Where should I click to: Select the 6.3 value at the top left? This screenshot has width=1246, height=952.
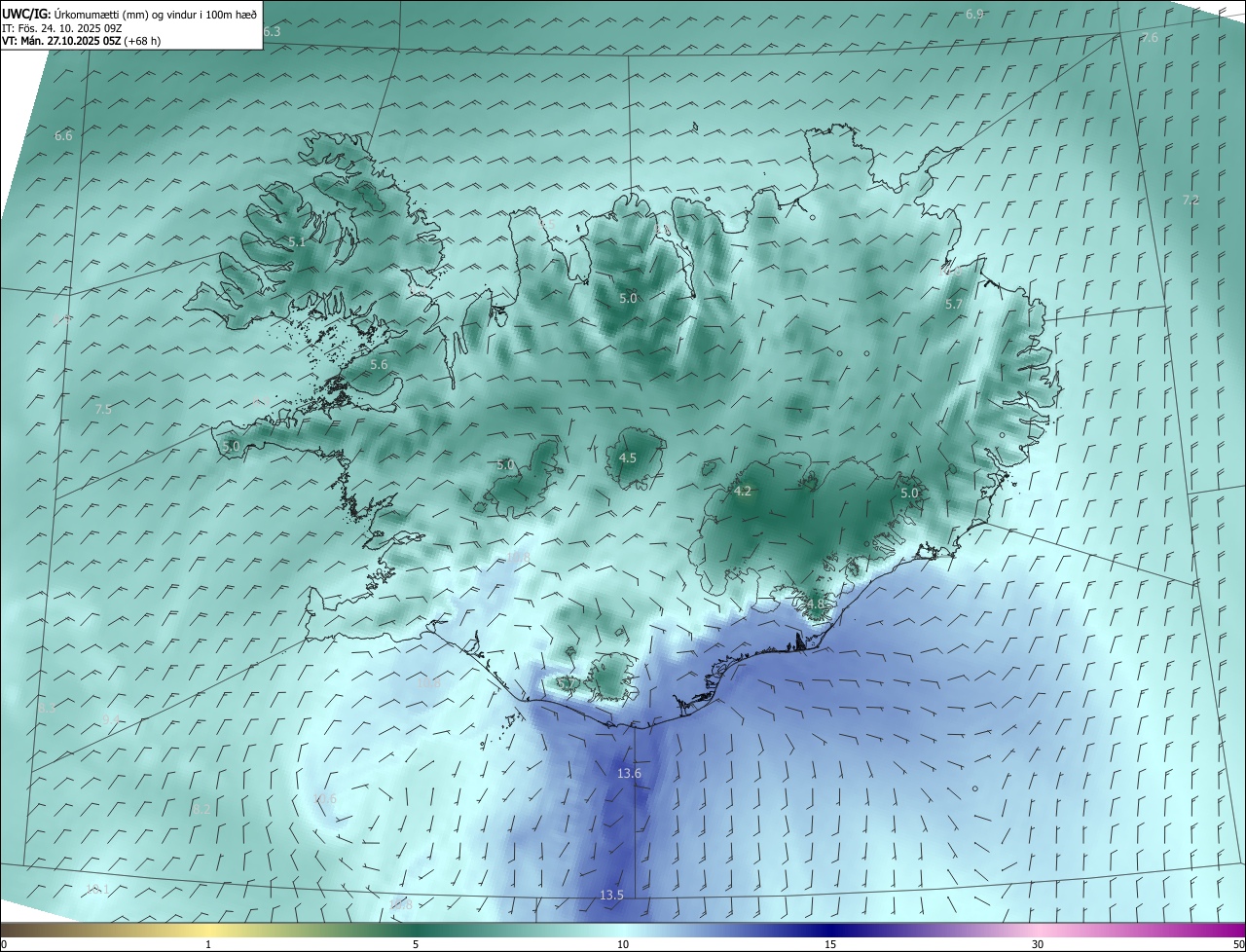click(x=272, y=31)
